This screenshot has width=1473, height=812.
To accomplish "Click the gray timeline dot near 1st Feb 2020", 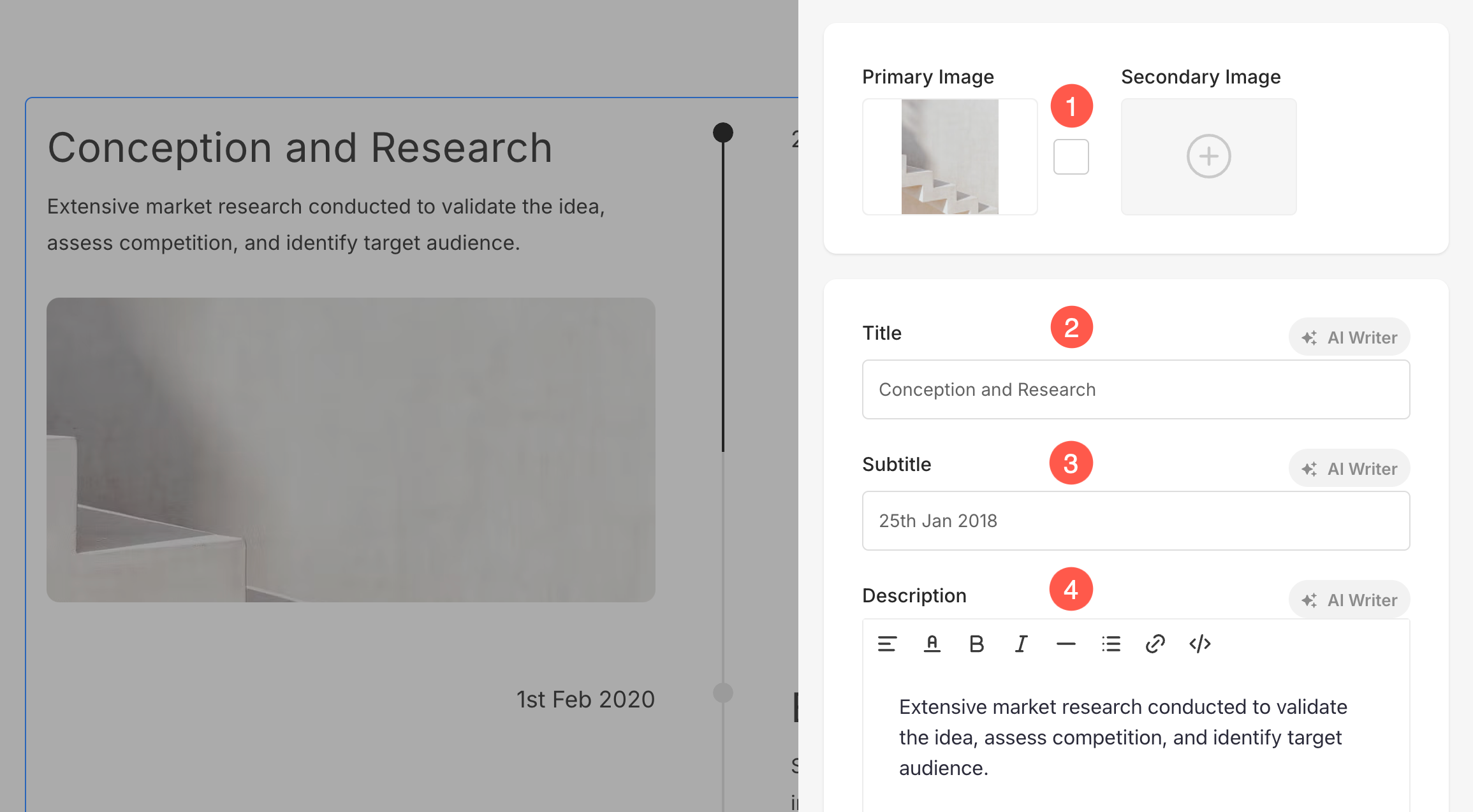I will 722,693.
